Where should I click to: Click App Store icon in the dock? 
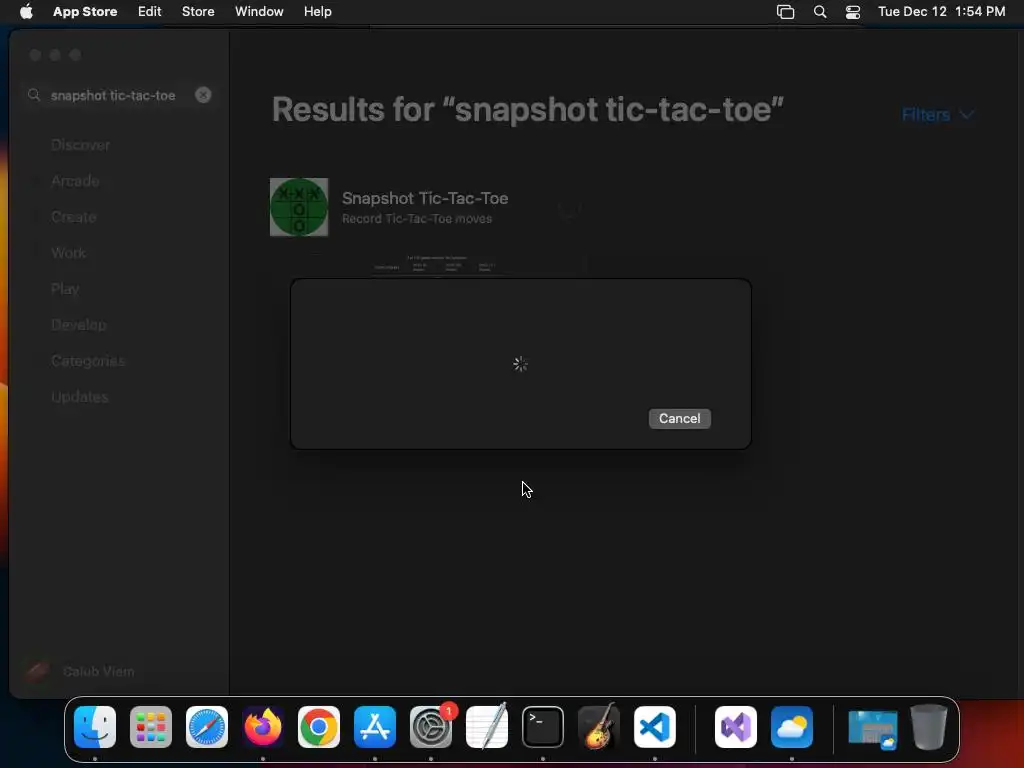point(375,727)
